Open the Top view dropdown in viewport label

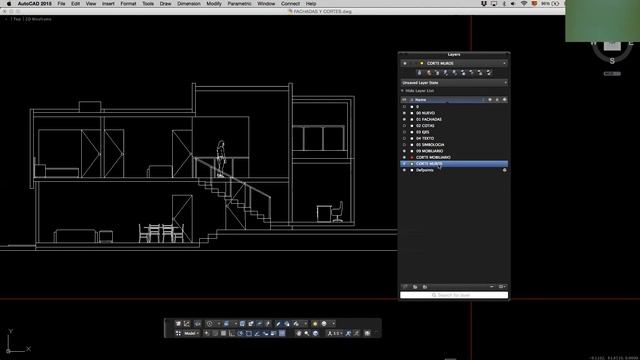tap(16, 19)
